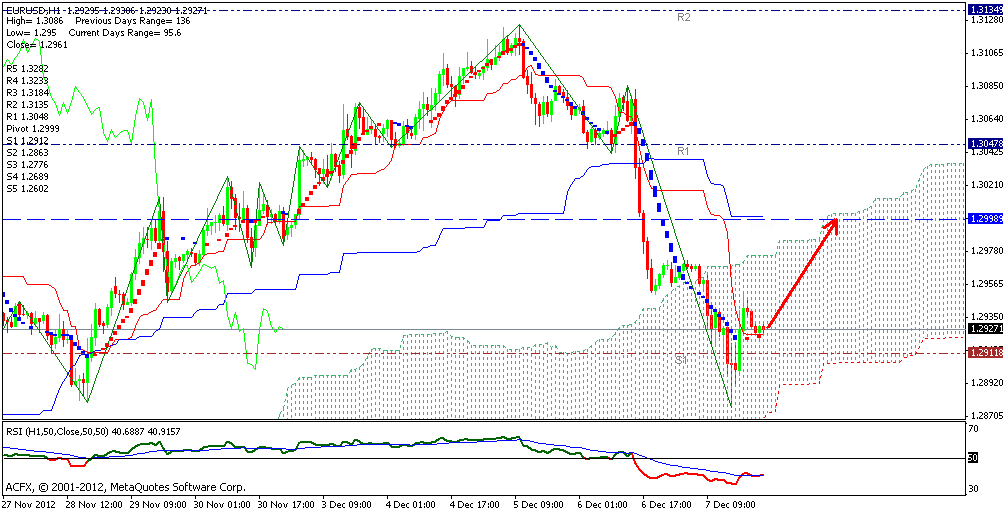Select the 1.30478 price tag on axis
This screenshot has height=512, width=1003.
coord(984,144)
